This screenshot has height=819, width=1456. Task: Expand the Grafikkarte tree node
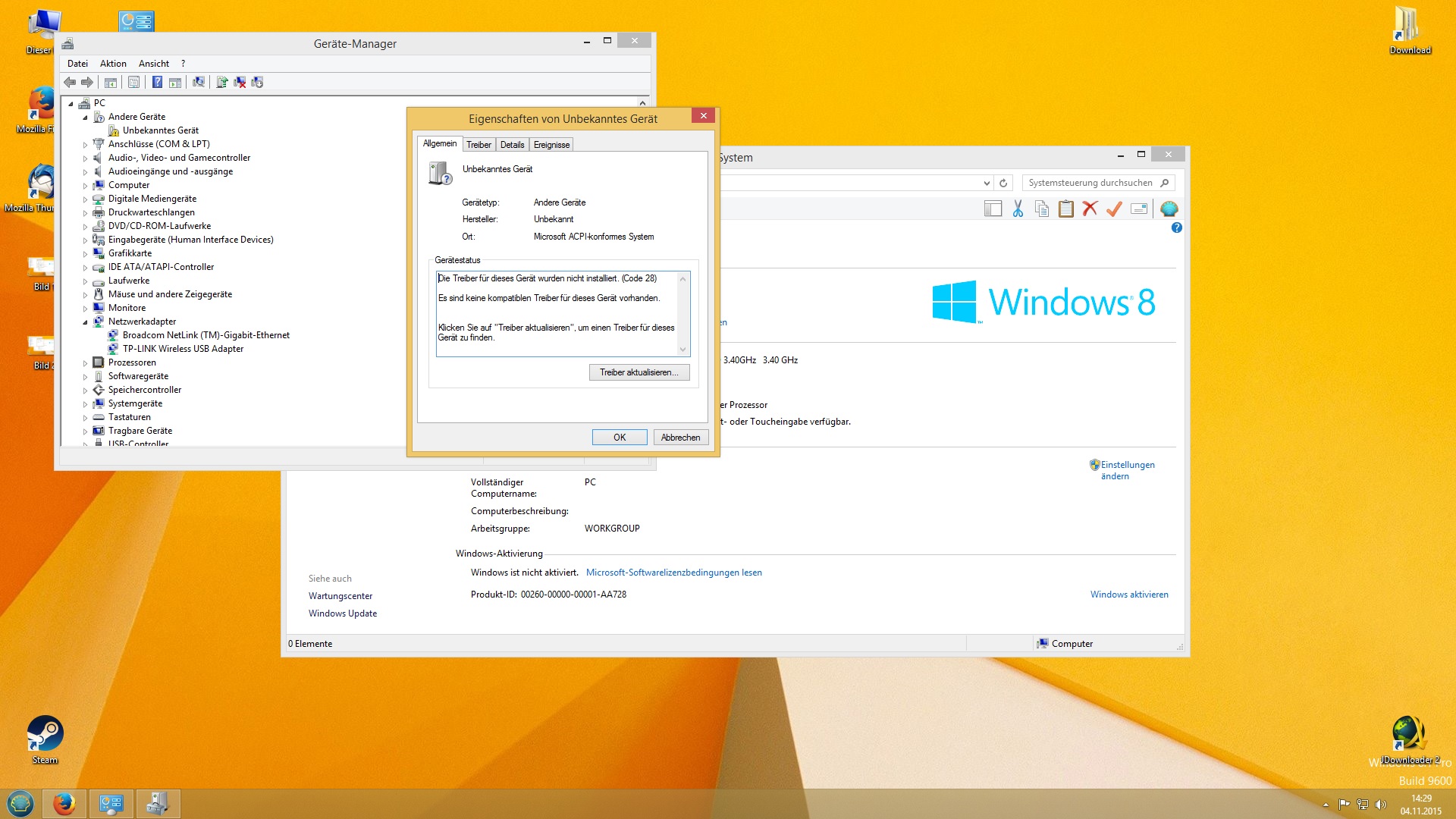pos(85,254)
